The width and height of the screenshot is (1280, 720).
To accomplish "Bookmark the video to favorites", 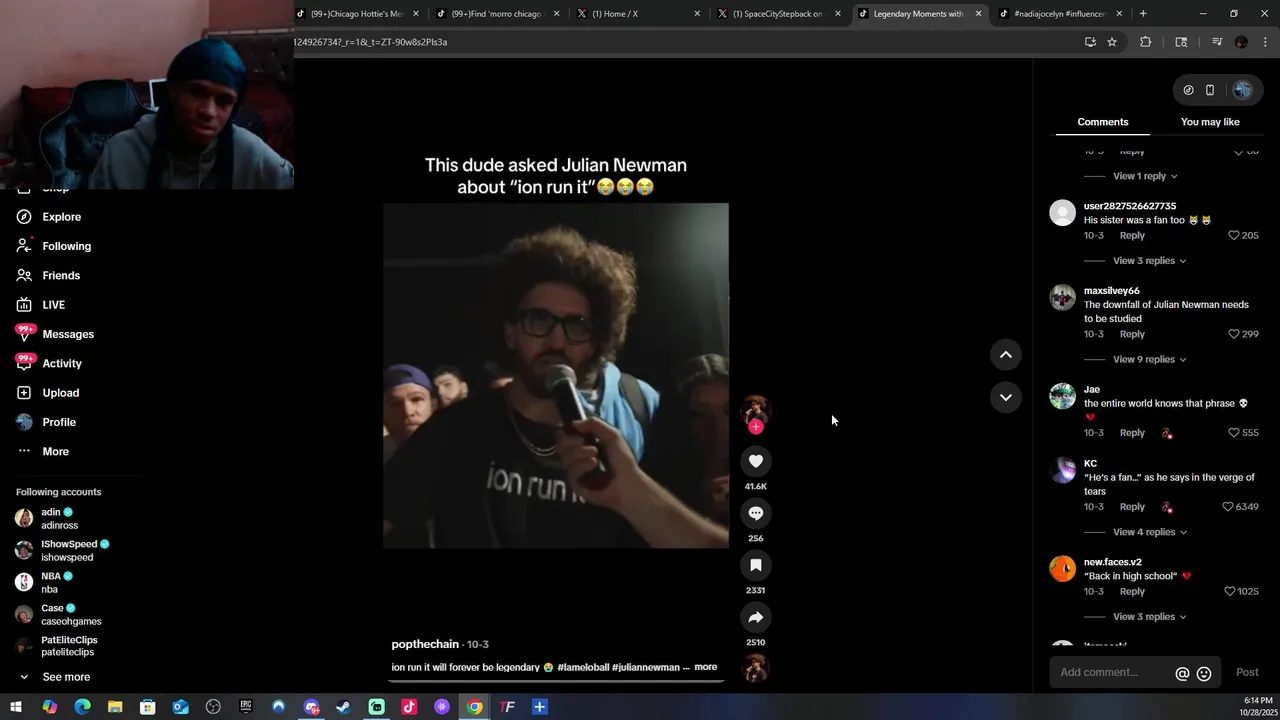I will [756, 565].
